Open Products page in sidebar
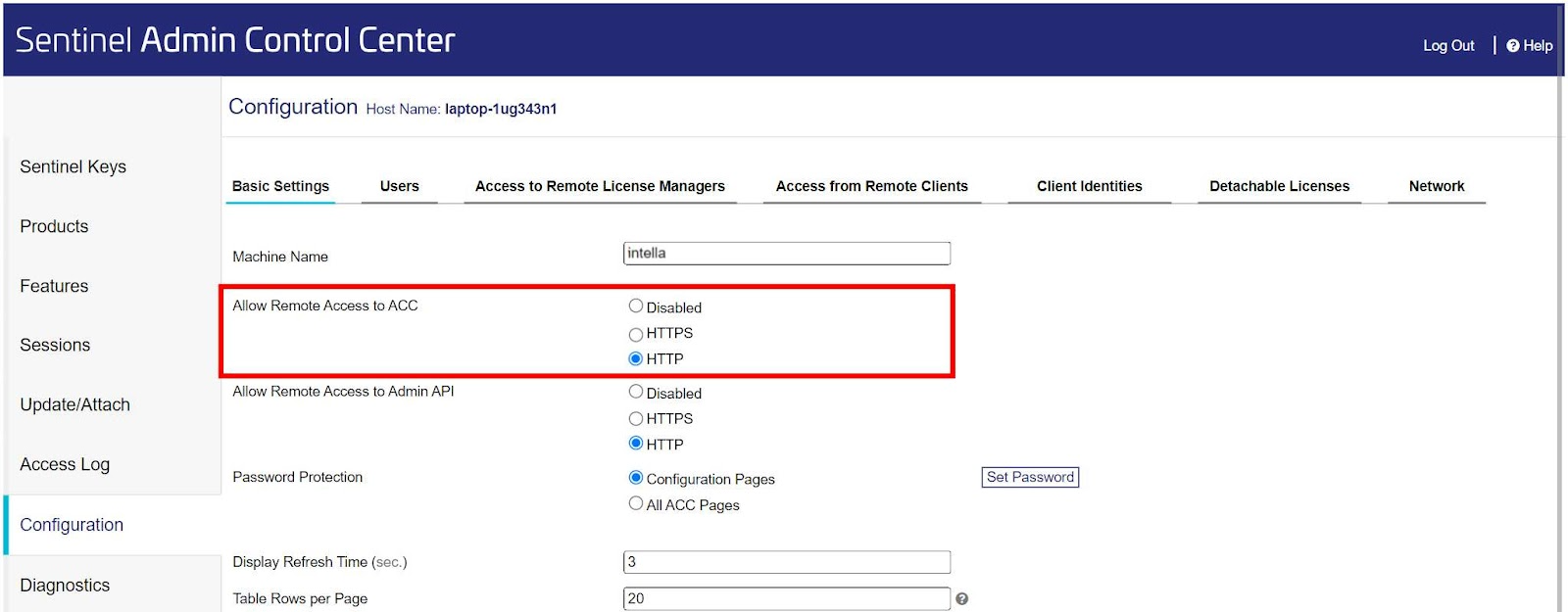 coord(54,226)
